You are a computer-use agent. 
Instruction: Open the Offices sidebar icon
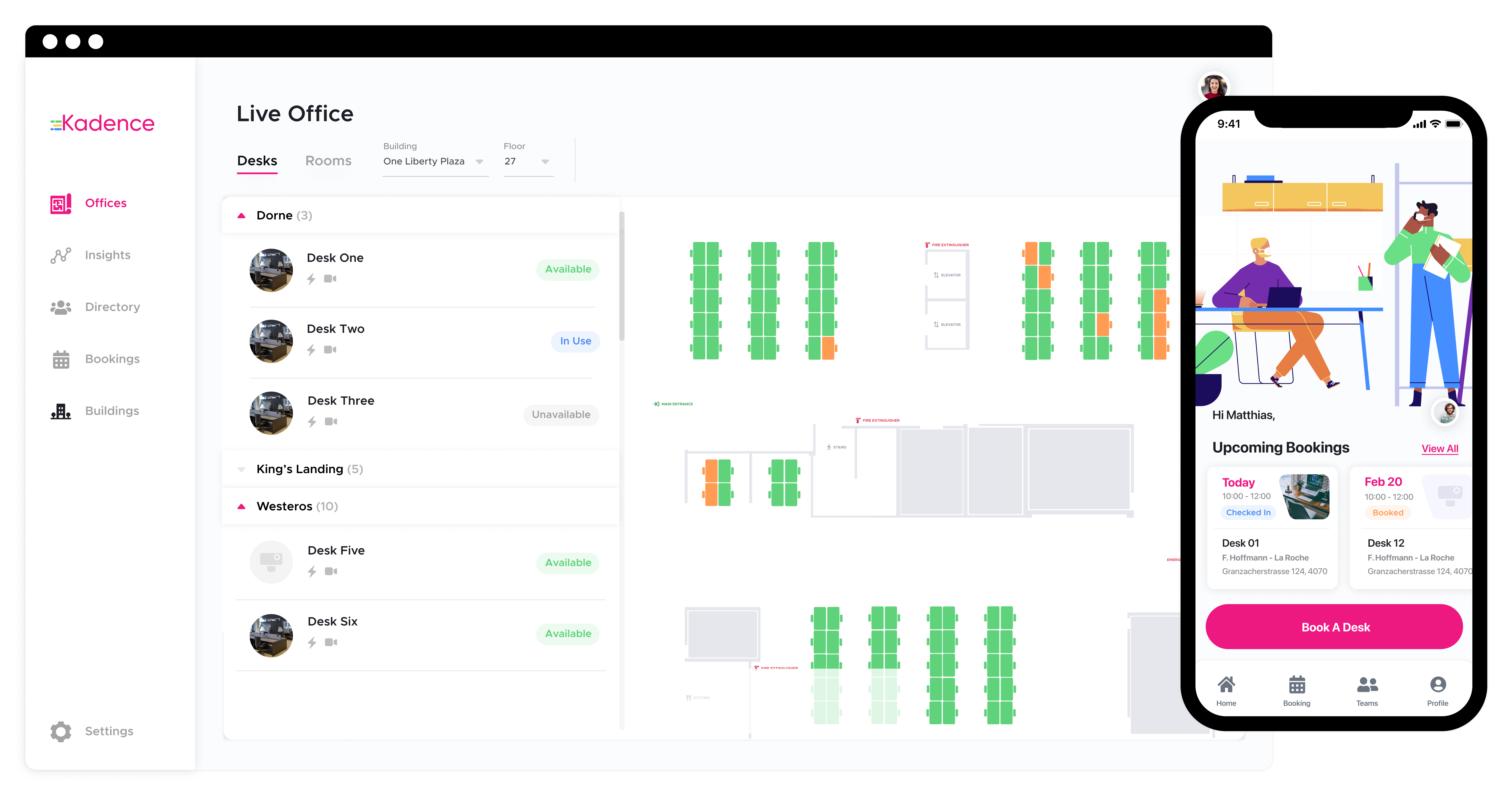point(60,204)
